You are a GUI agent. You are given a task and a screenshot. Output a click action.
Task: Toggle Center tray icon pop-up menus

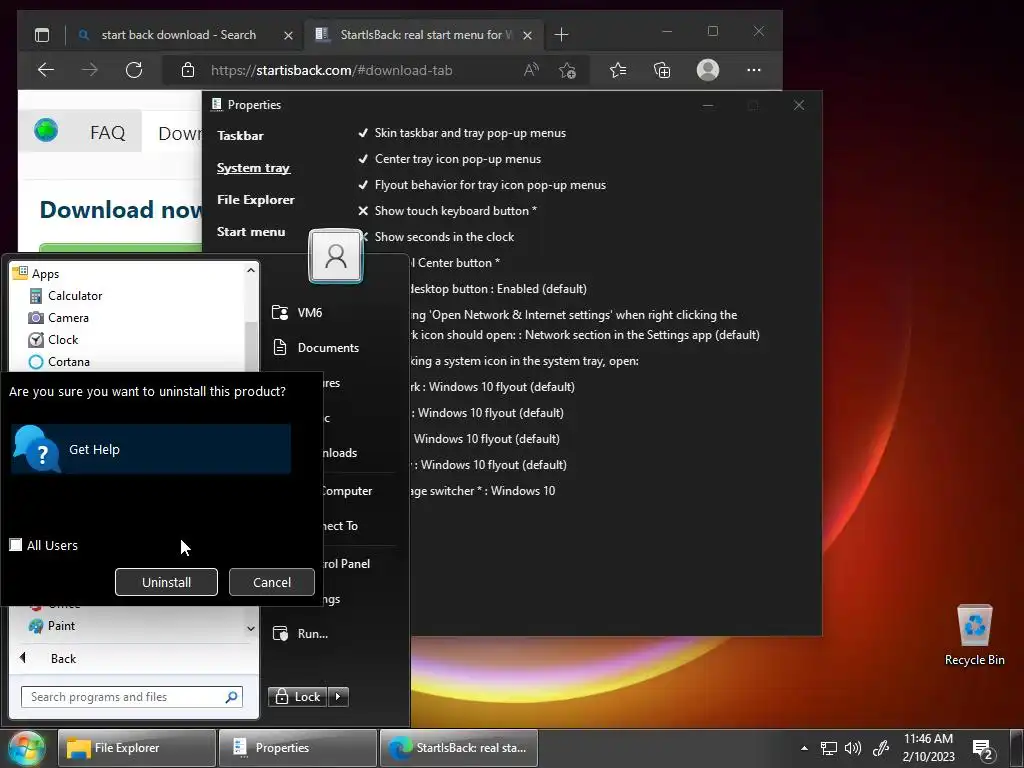(x=449, y=159)
